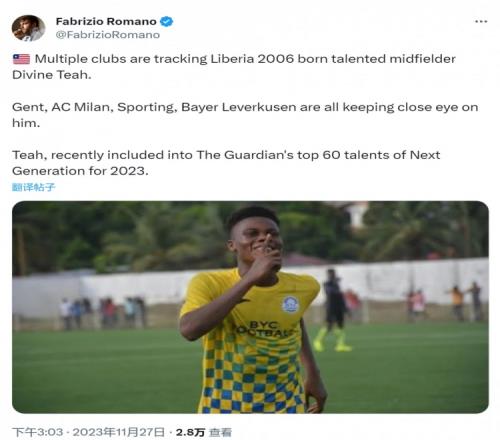Open the player celebration photo
This screenshot has width=500, height=440.
click(x=250, y=307)
